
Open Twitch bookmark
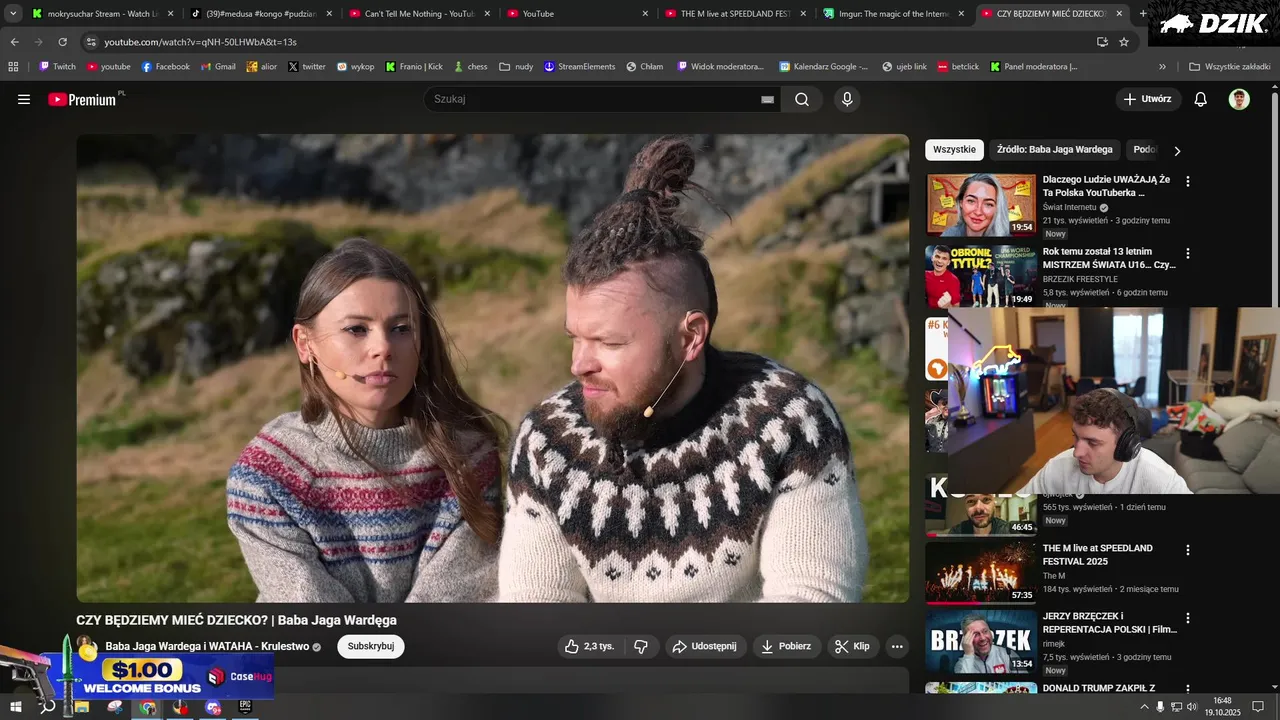(57, 67)
